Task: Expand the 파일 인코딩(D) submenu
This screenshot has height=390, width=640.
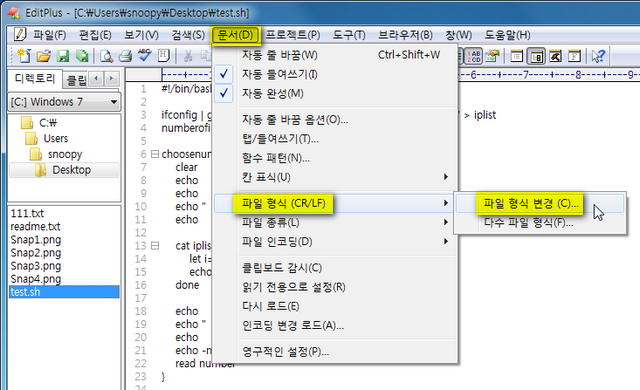Action: [x=334, y=242]
